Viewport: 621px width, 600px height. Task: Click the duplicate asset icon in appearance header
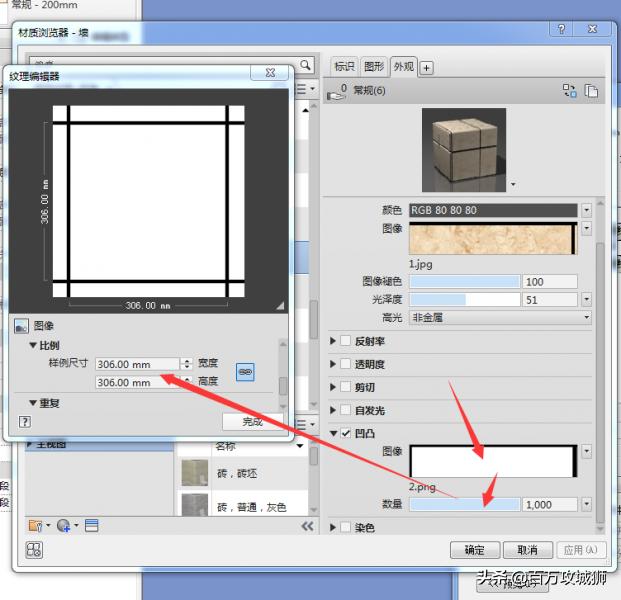591,90
